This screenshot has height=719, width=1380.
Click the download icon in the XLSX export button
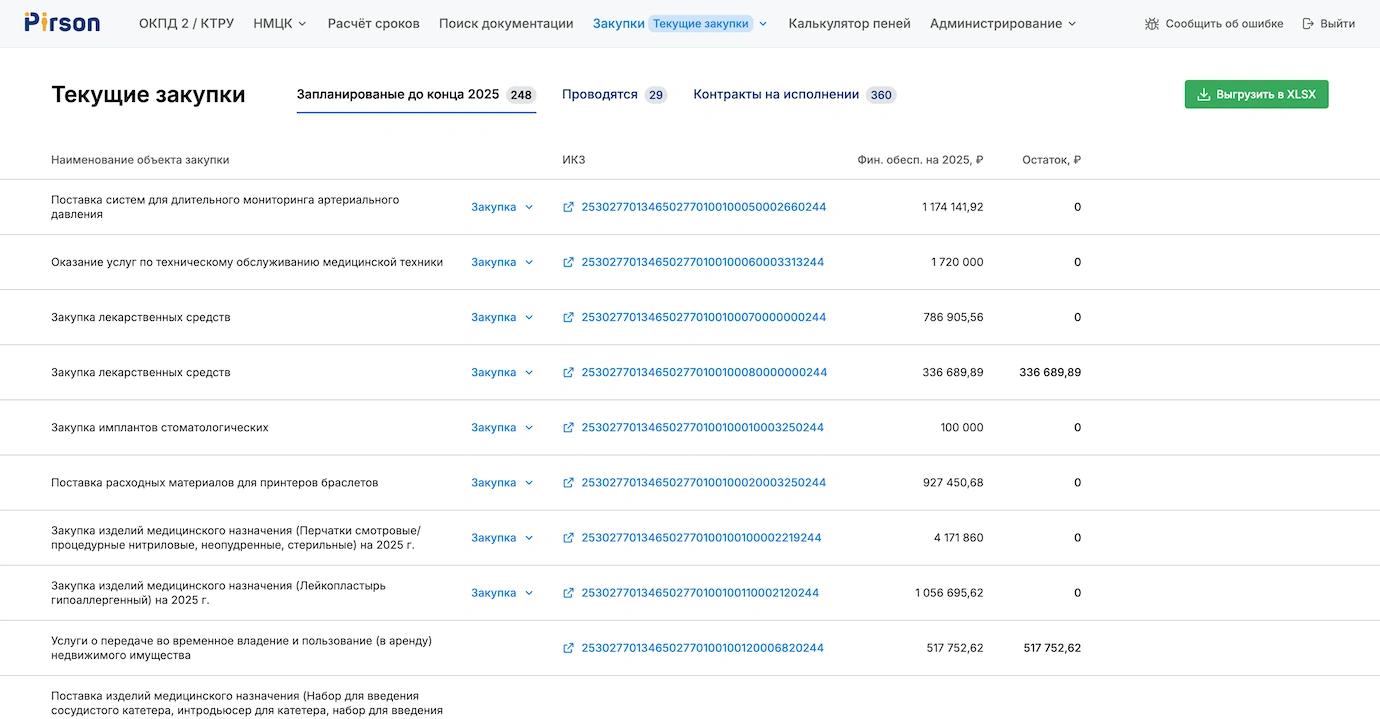[x=1203, y=95]
